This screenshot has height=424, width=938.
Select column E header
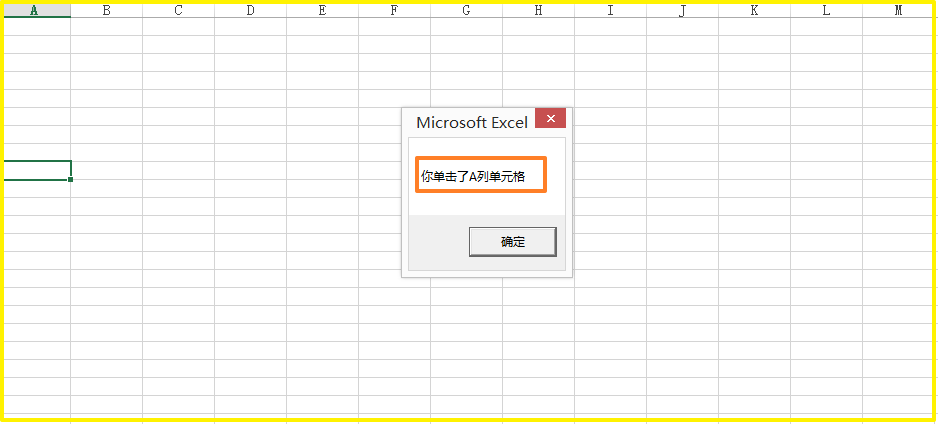(x=322, y=10)
